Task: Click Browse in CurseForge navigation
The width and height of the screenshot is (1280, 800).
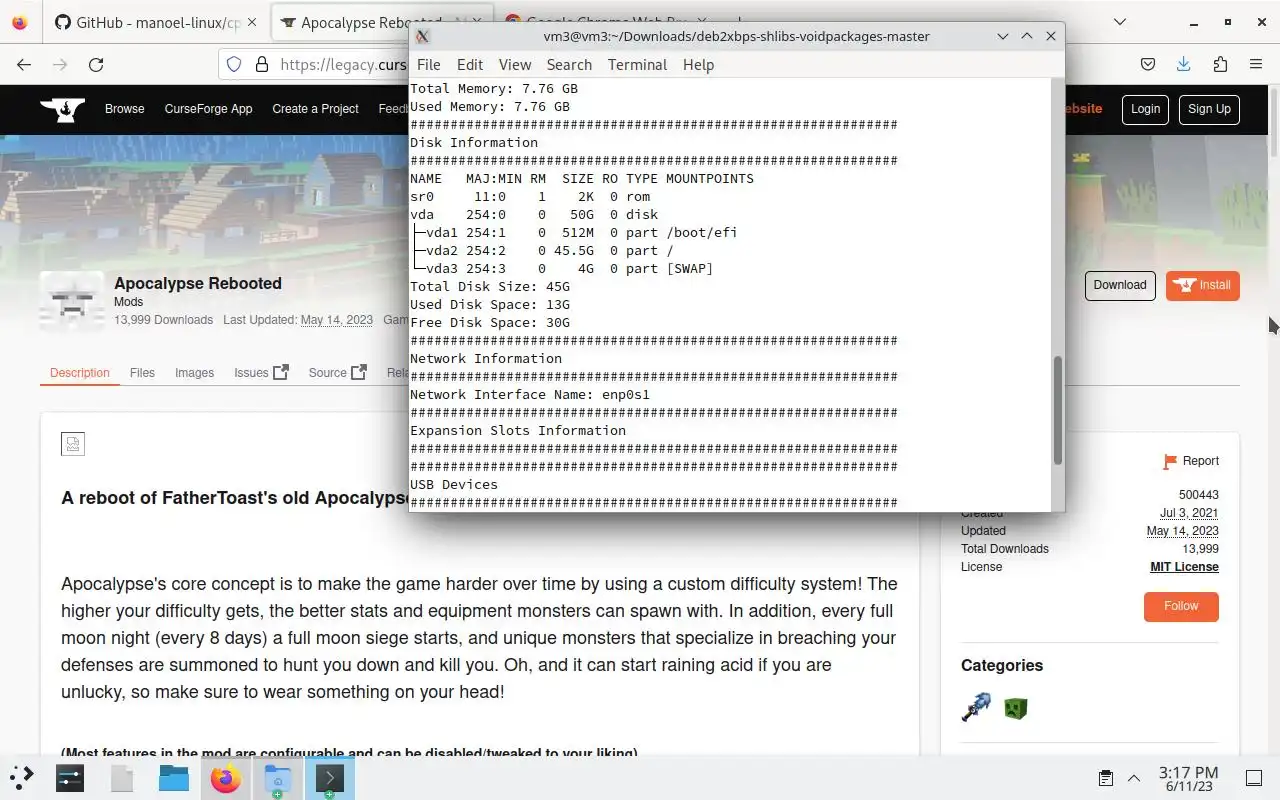Action: [124, 109]
